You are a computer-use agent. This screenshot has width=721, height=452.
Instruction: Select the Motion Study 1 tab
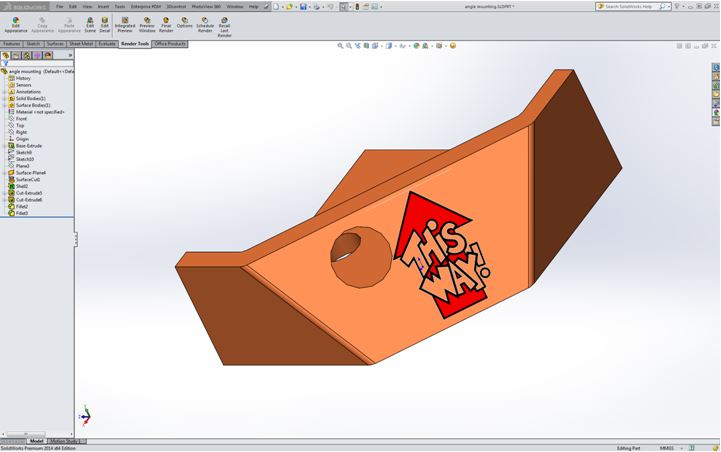pyautogui.click(x=66, y=441)
